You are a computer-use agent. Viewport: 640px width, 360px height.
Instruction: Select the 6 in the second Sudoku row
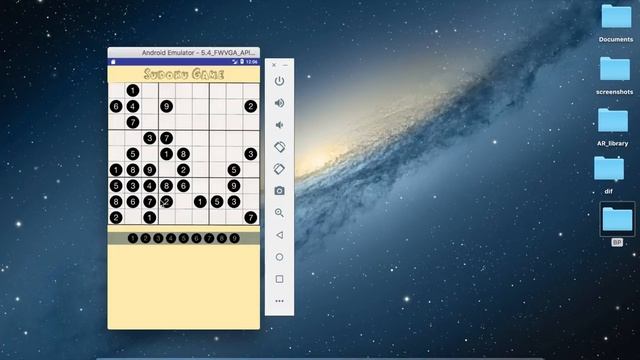(116, 107)
